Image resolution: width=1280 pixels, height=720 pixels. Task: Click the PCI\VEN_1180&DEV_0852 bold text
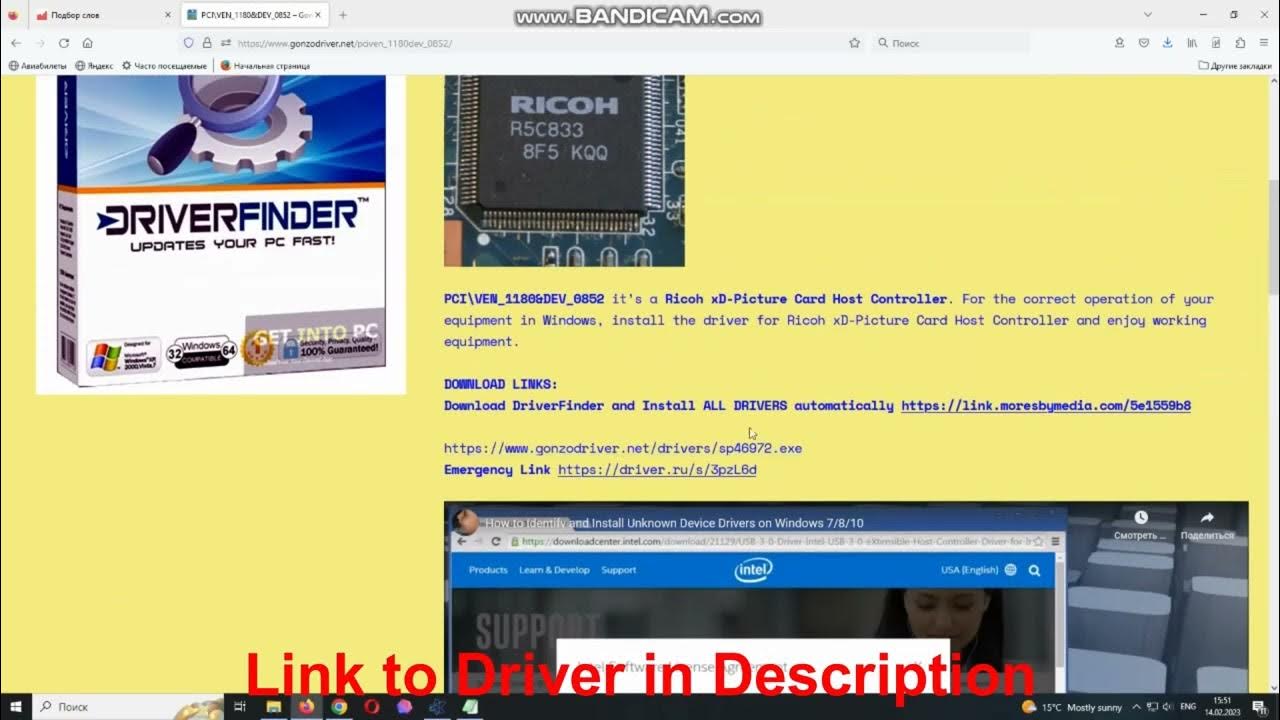click(524, 299)
